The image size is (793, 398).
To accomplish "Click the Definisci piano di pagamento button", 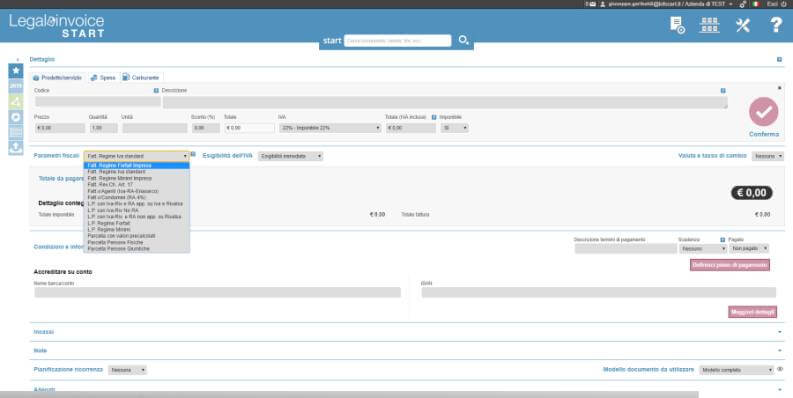I will (730, 265).
